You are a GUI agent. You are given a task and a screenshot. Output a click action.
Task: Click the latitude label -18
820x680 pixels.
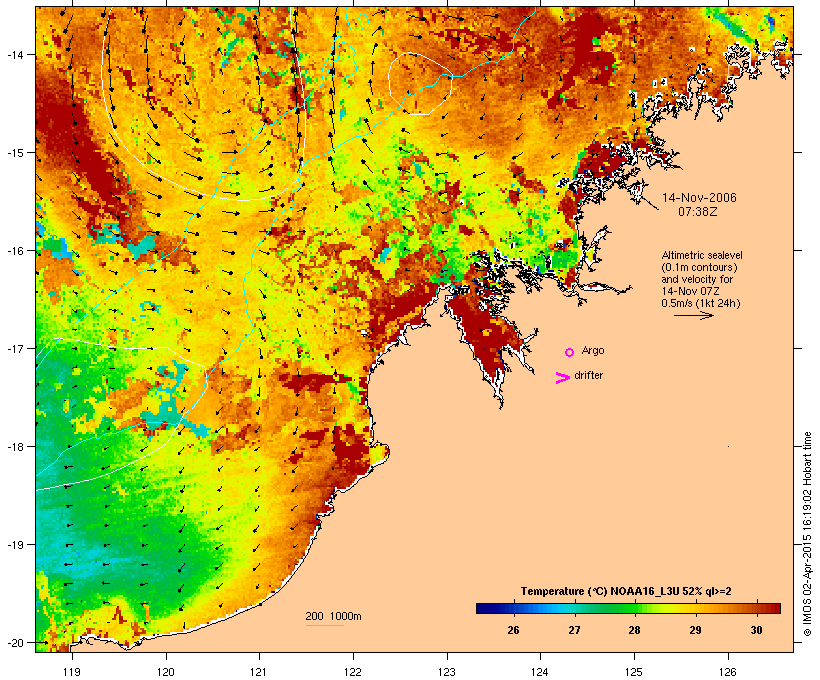point(14,447)
